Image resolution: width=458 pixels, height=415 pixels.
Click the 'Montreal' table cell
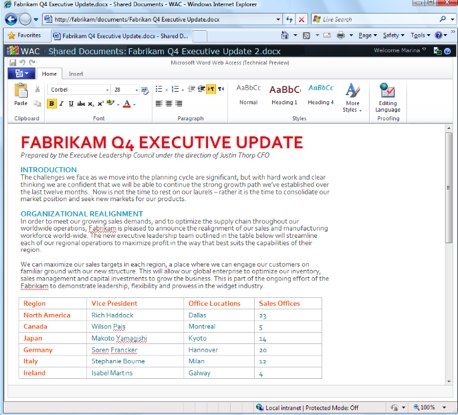(219, 326)
